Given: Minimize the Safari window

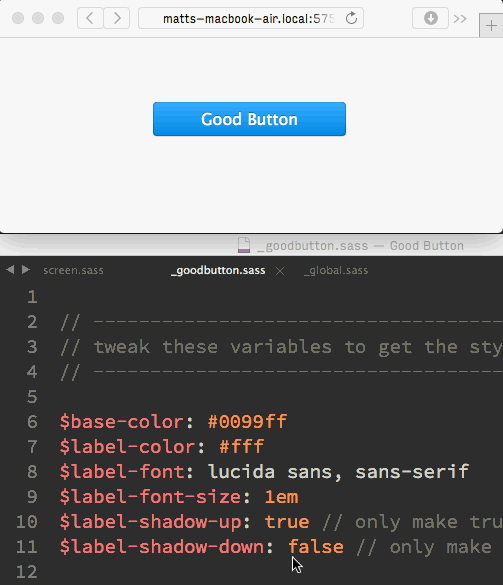Looking at the screenshot, I should coord(38,18).
